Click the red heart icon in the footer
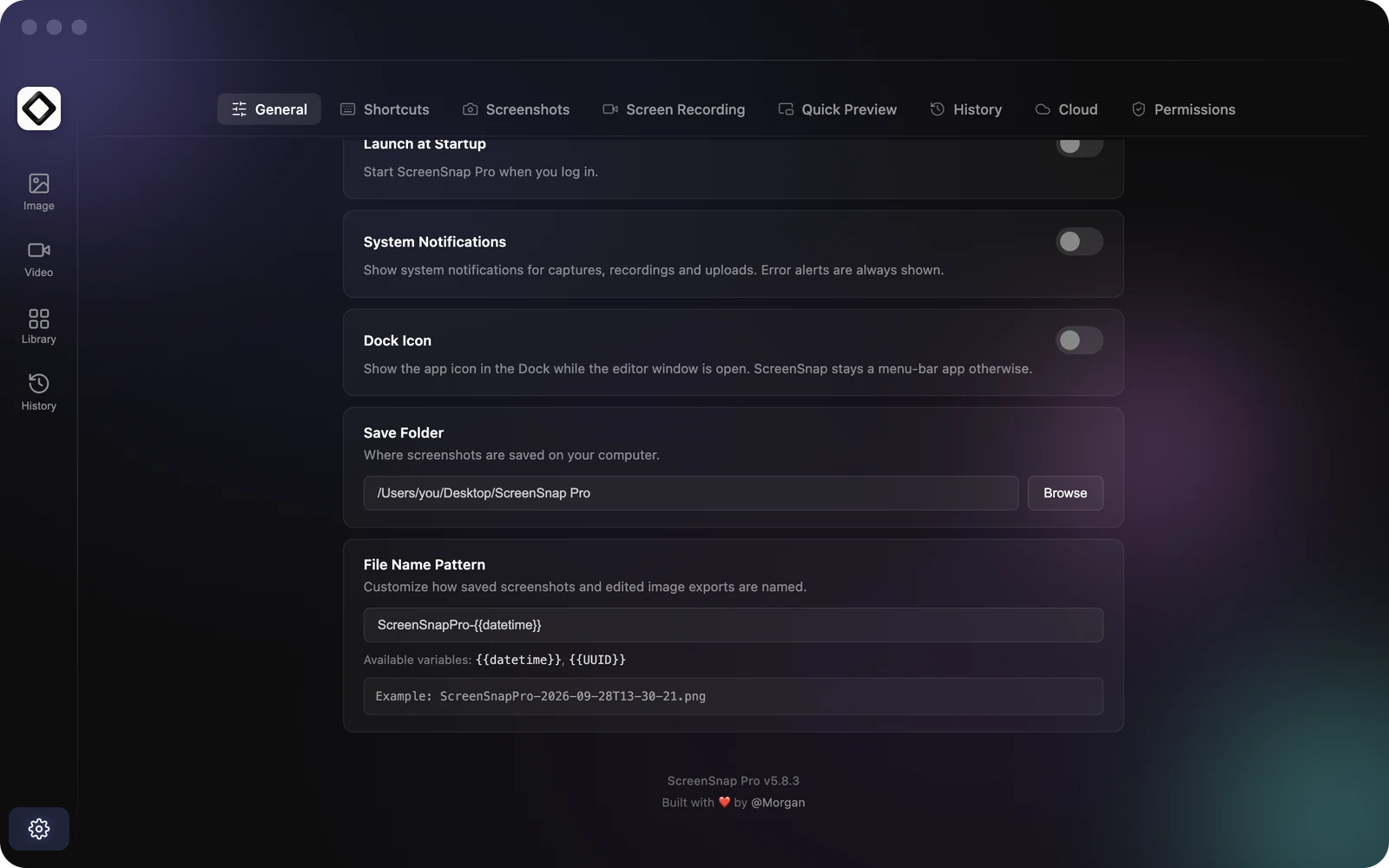 point(724,803)
